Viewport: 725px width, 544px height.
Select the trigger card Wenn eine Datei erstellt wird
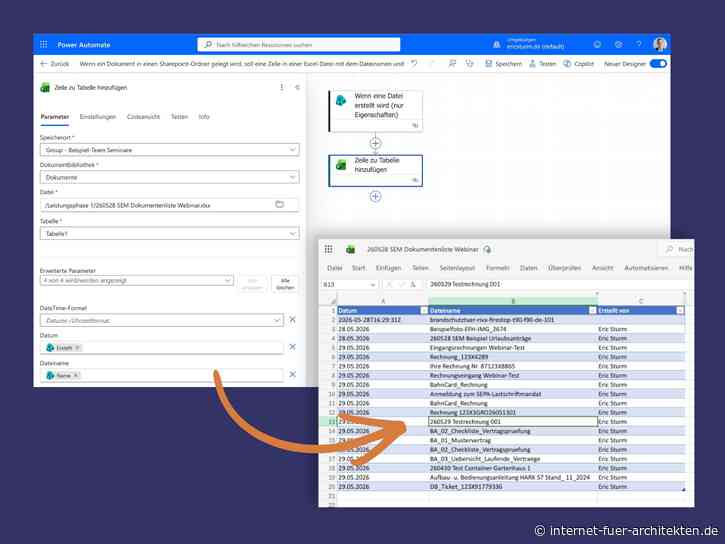[x=375, y=111]
